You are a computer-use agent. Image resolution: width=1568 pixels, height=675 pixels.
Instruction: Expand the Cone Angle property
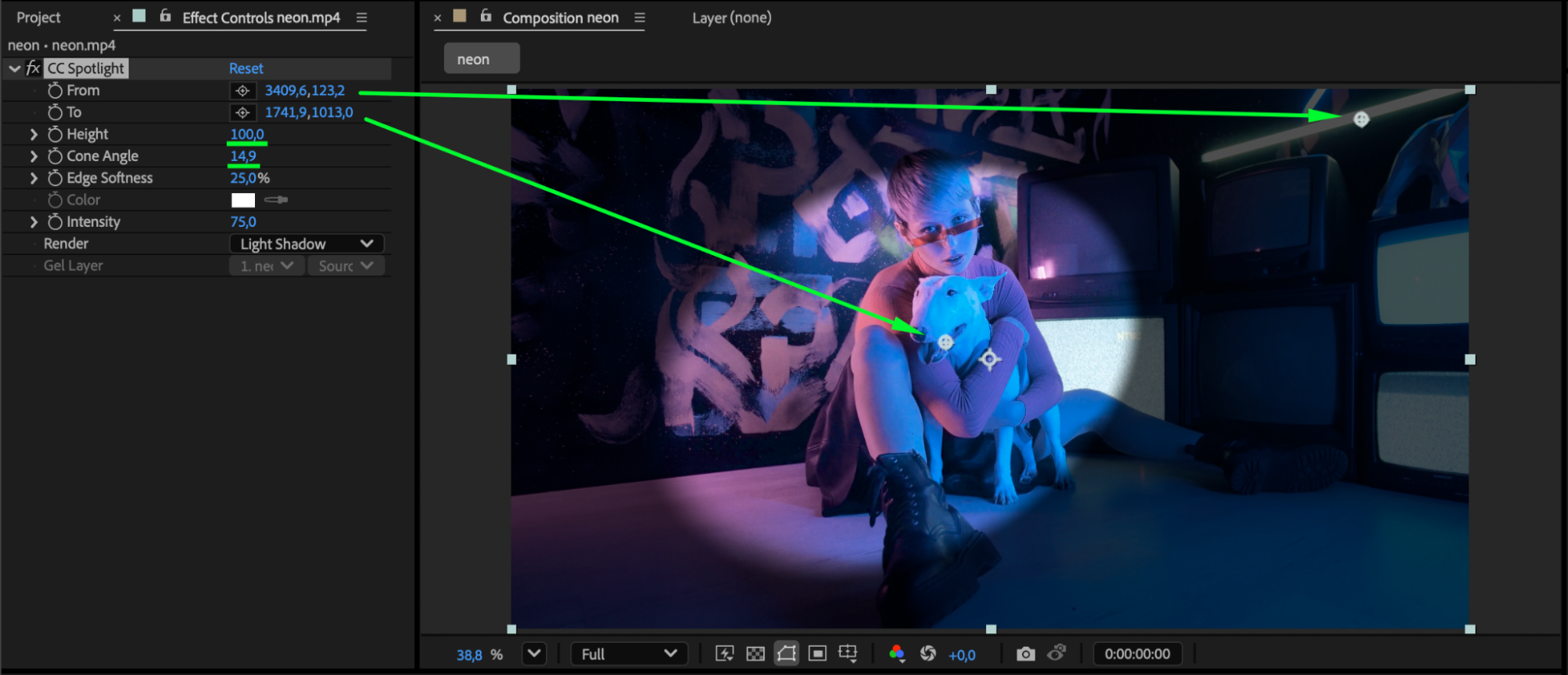[34, 156]
